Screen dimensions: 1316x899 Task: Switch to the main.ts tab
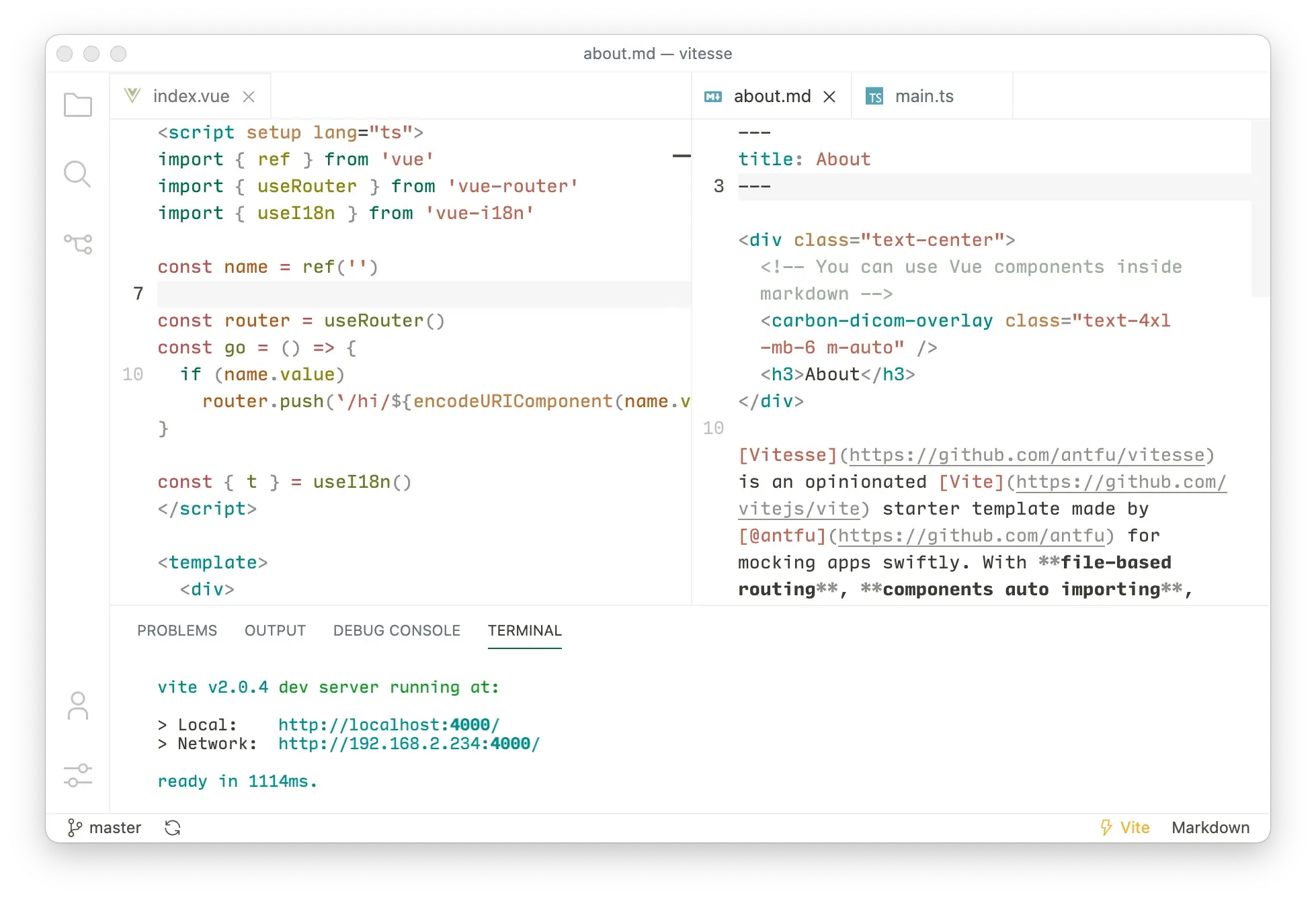(923, 97)
